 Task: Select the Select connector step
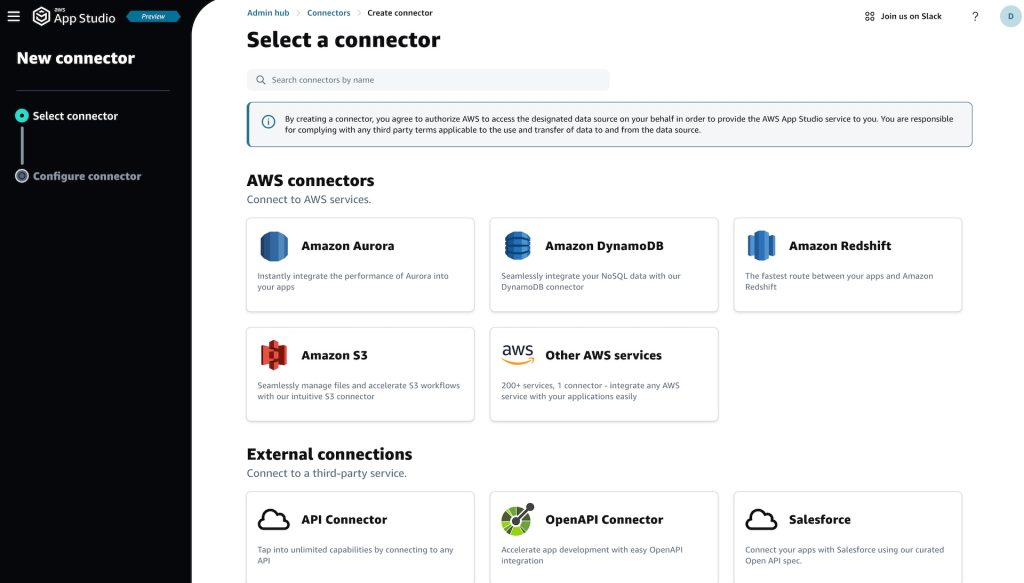[x=75, y=116]
